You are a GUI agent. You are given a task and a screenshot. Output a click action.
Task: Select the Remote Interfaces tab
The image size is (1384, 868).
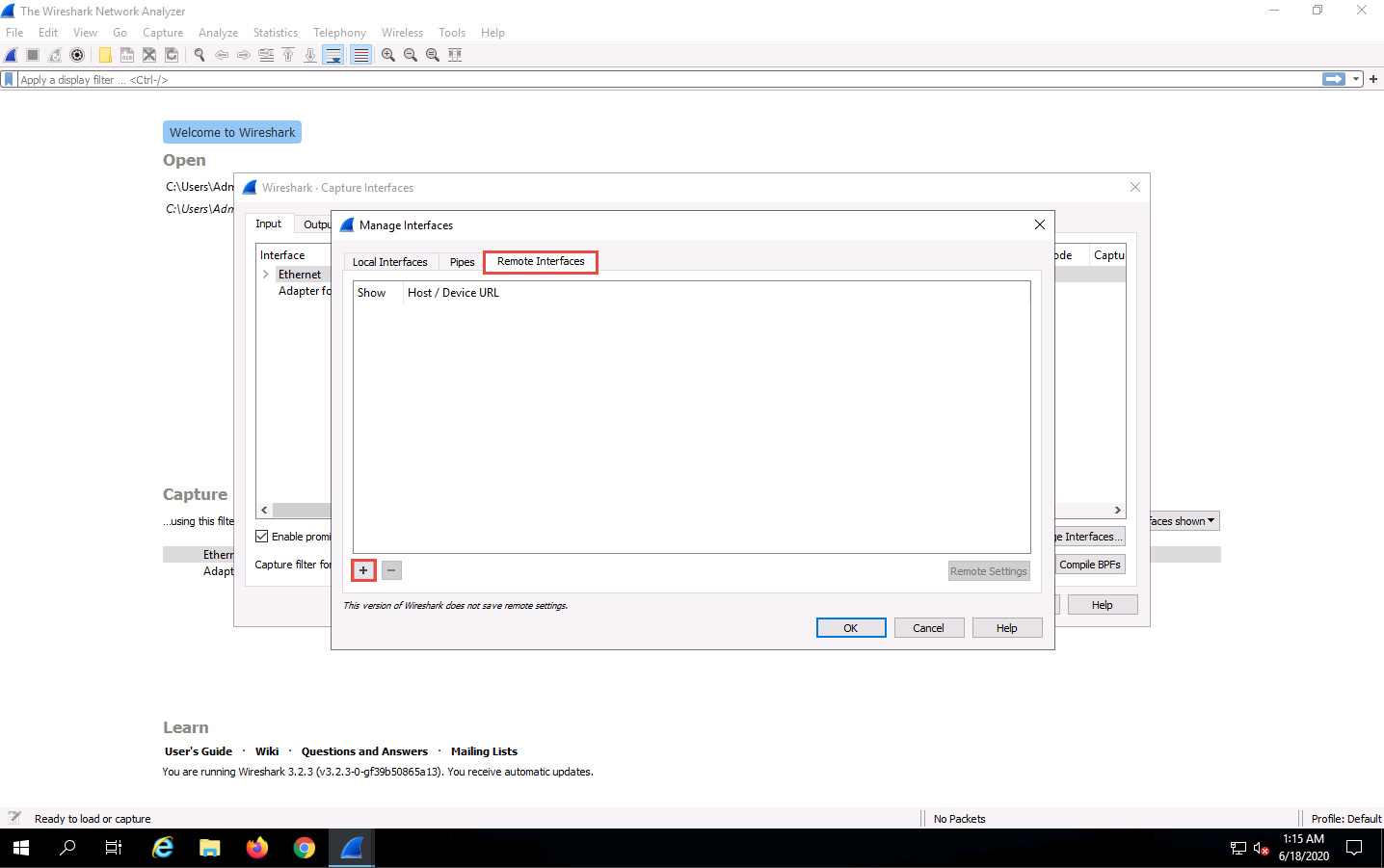(541, 261)
